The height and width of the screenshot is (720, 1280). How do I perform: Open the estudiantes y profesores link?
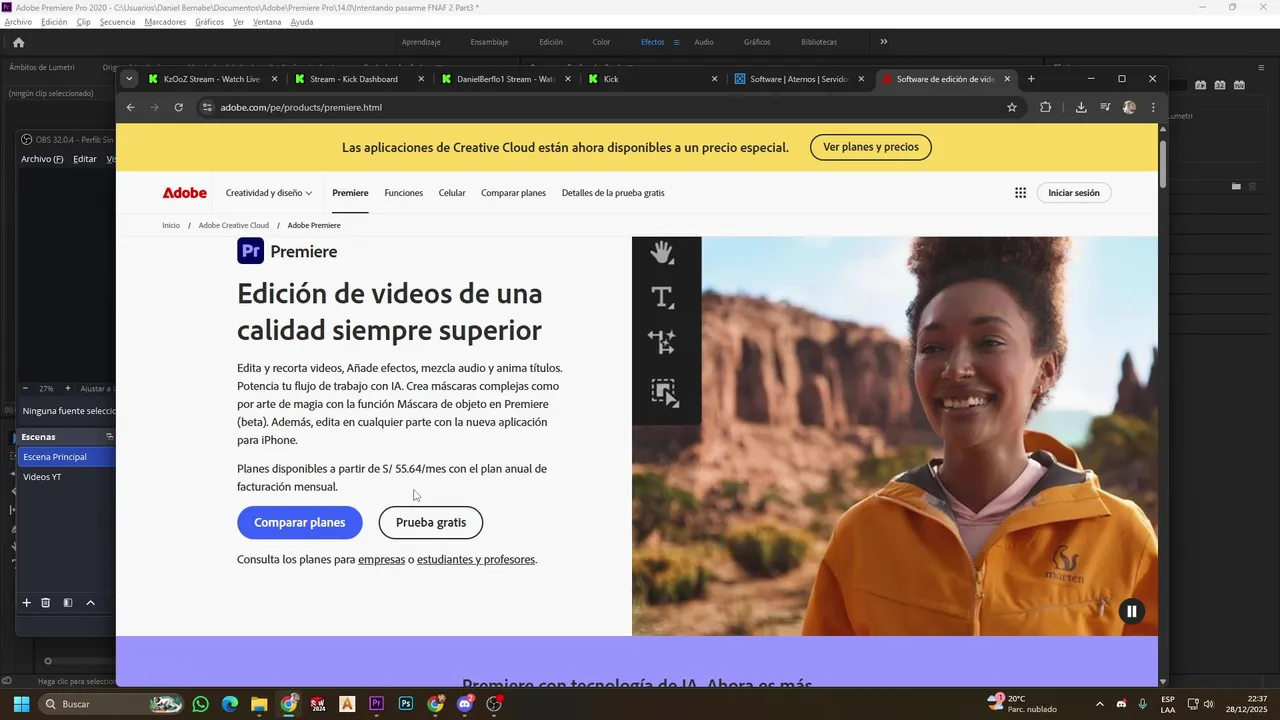476,560
